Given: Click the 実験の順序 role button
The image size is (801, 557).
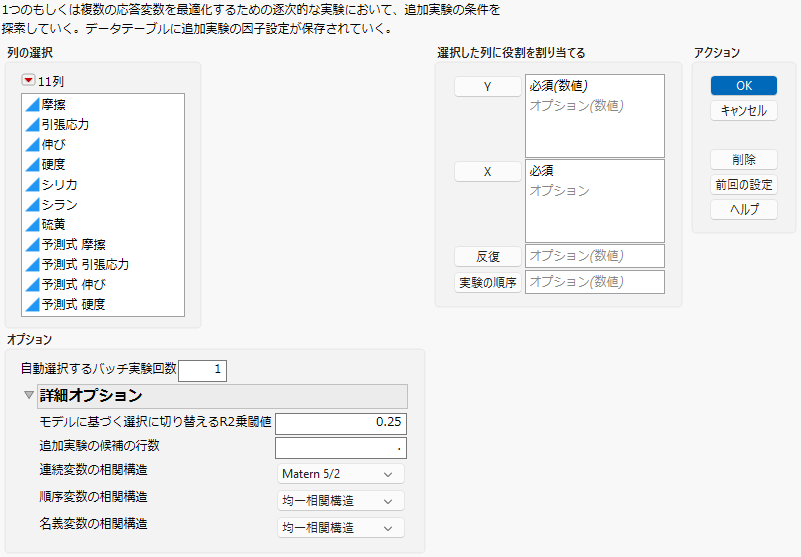Looking at the screenshot, I should 488,283.
